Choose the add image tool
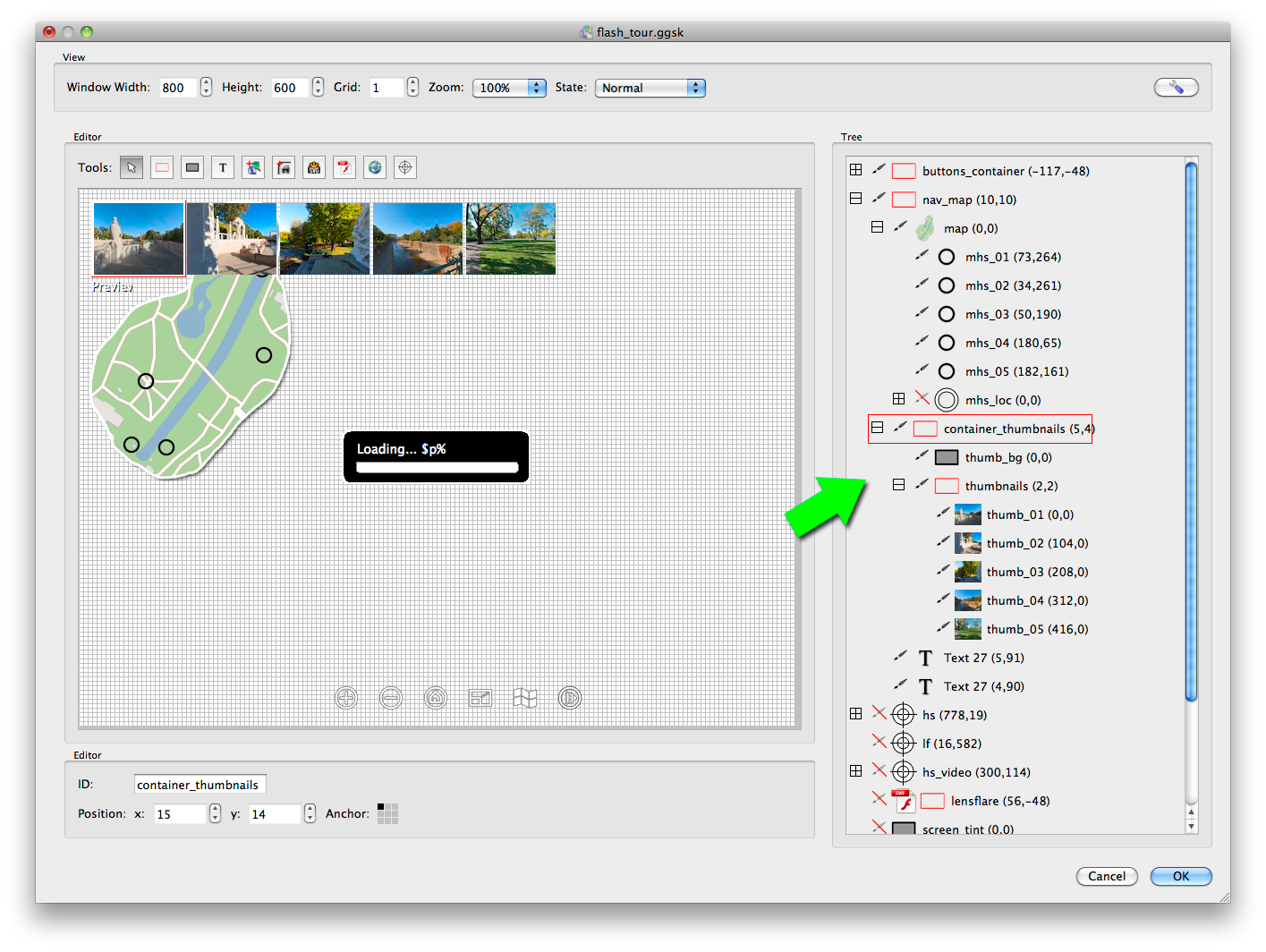This screenshot has height=952, width=1266. (x=253, y=167)
